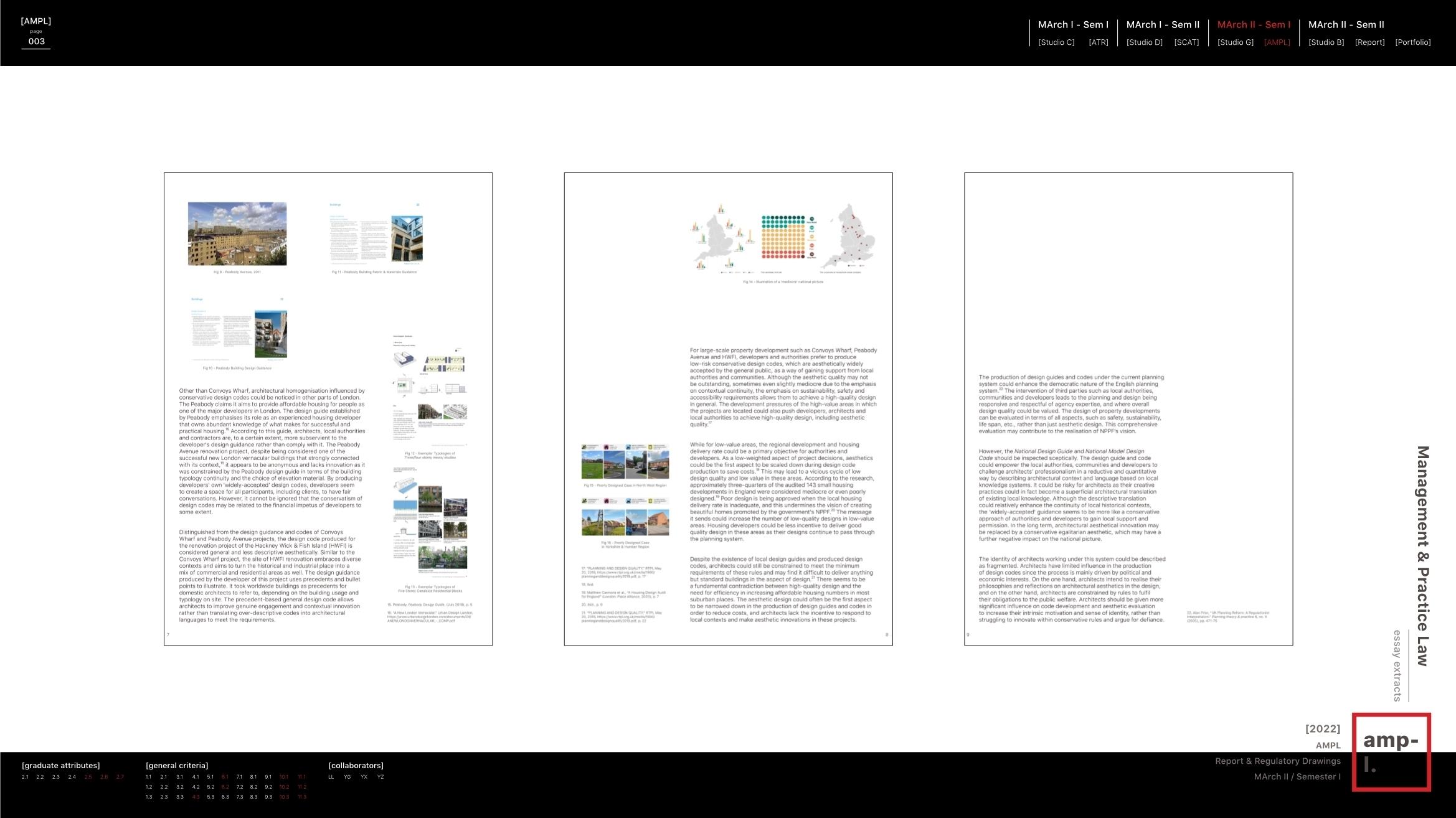Open the [Studio C] section link

(1056, 42)
